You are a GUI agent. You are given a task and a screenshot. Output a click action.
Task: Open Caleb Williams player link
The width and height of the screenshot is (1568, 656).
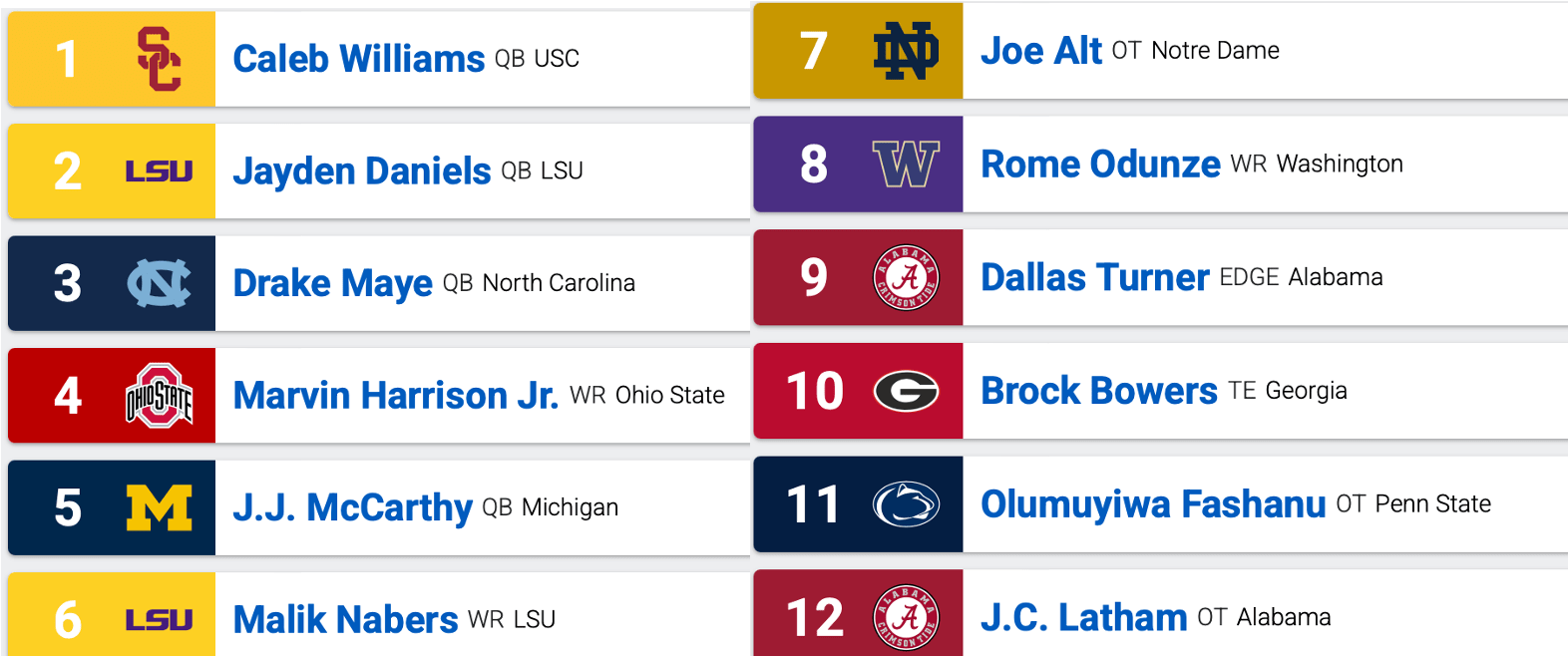point(358,59)
